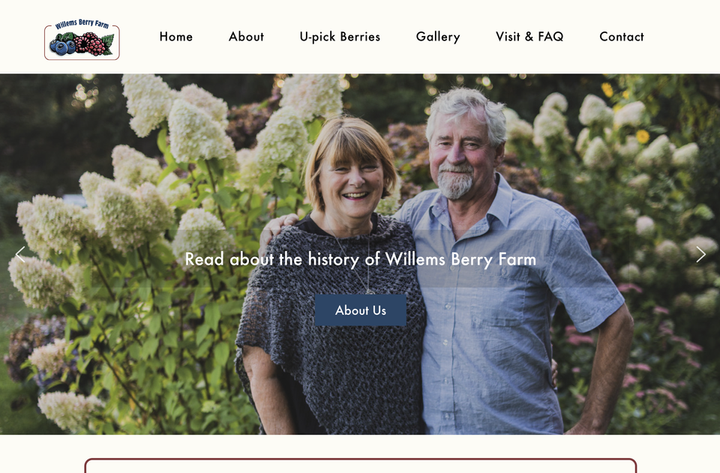
Task: Advance to the next slide arrow
Action: pos(700,254)
